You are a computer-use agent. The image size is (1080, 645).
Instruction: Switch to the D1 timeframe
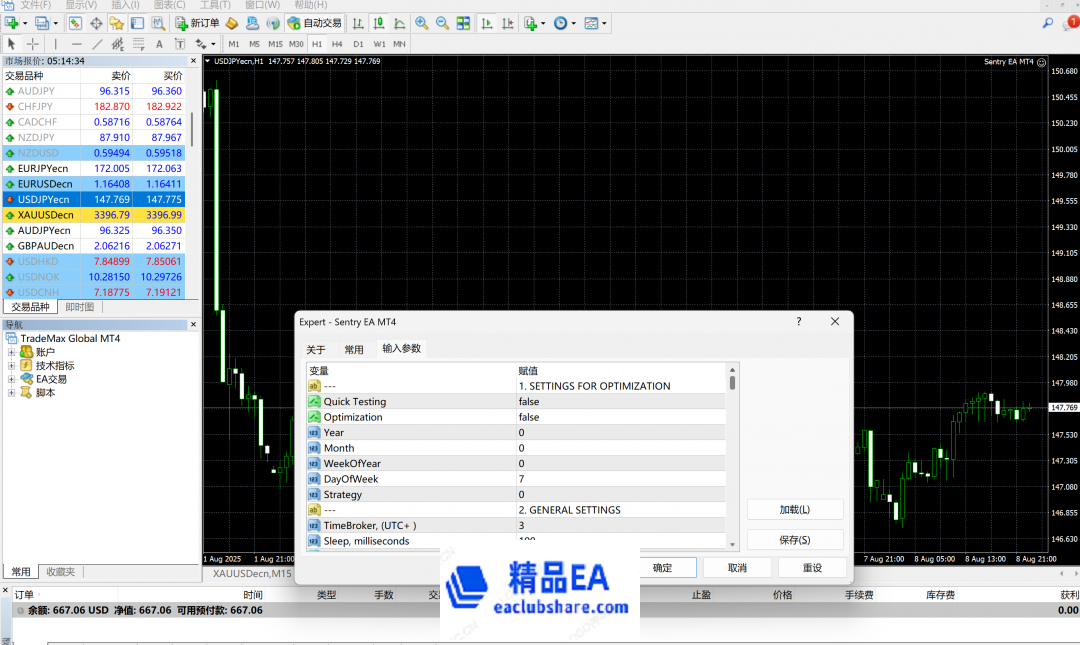tap(358, 44)
